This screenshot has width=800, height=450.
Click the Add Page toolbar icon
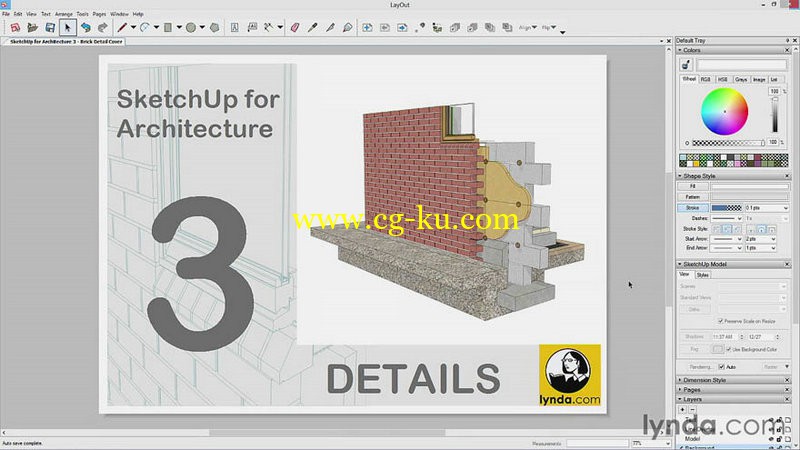coord(367,28)
